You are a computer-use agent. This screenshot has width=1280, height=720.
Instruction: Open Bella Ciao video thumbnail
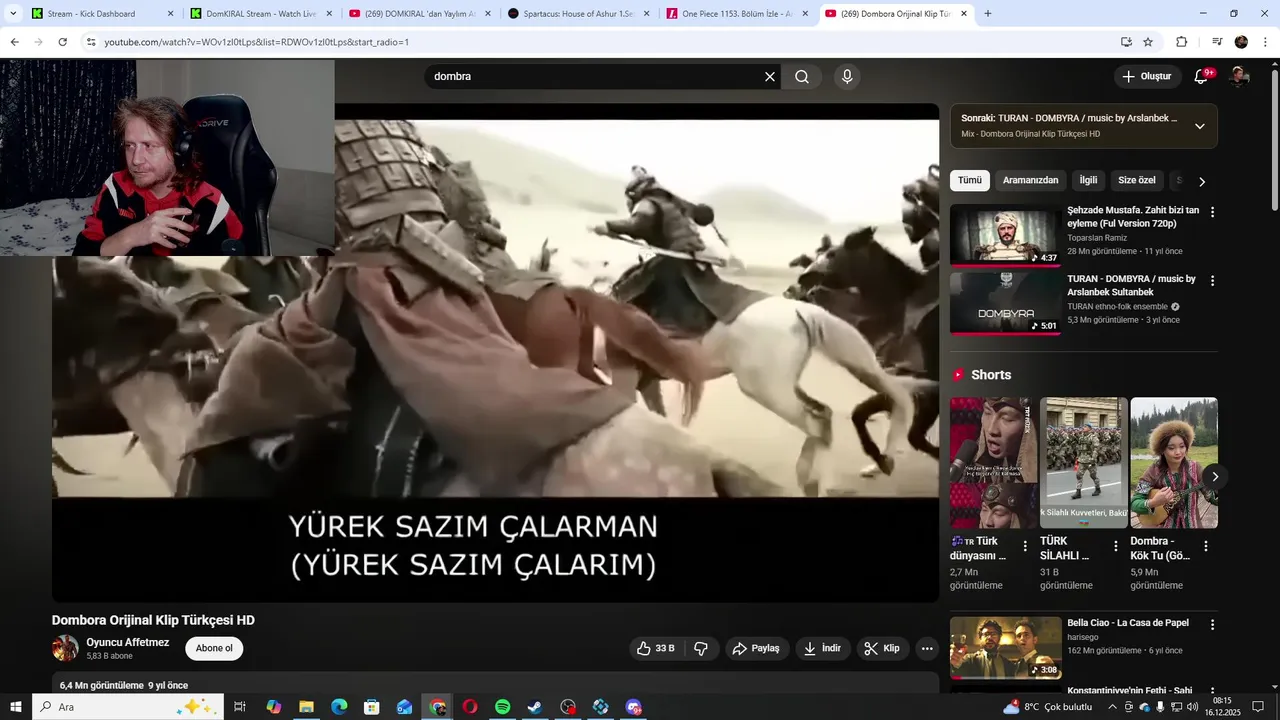pos(1005,647)
